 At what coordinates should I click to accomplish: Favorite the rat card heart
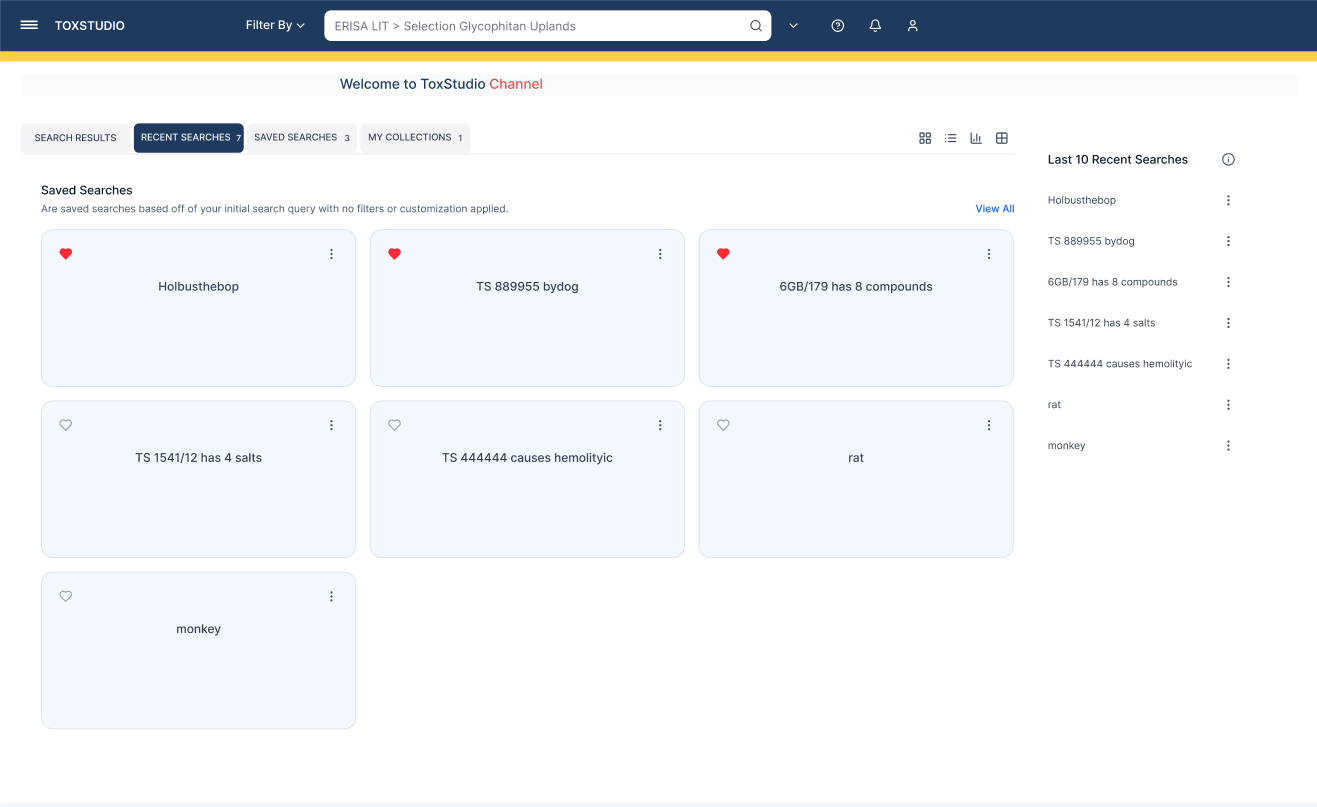[723, 425]
